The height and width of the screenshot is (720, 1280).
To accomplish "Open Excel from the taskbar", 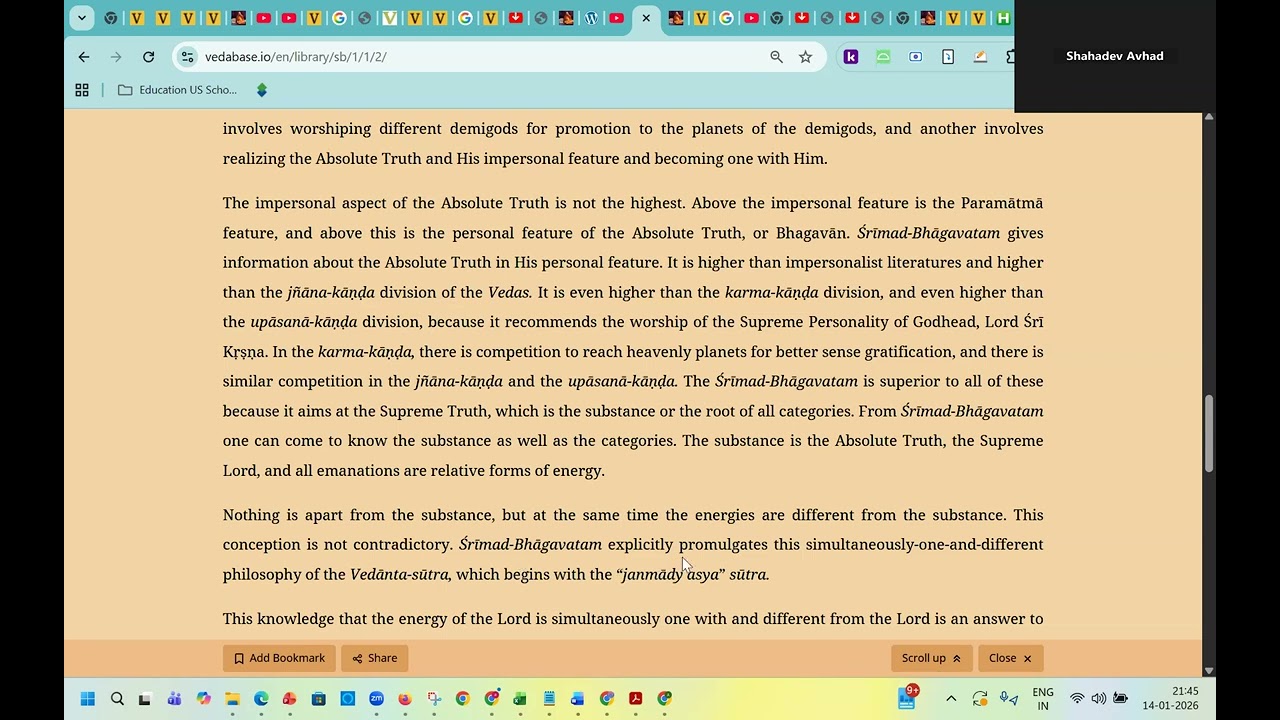I will (x=520, y=699).
